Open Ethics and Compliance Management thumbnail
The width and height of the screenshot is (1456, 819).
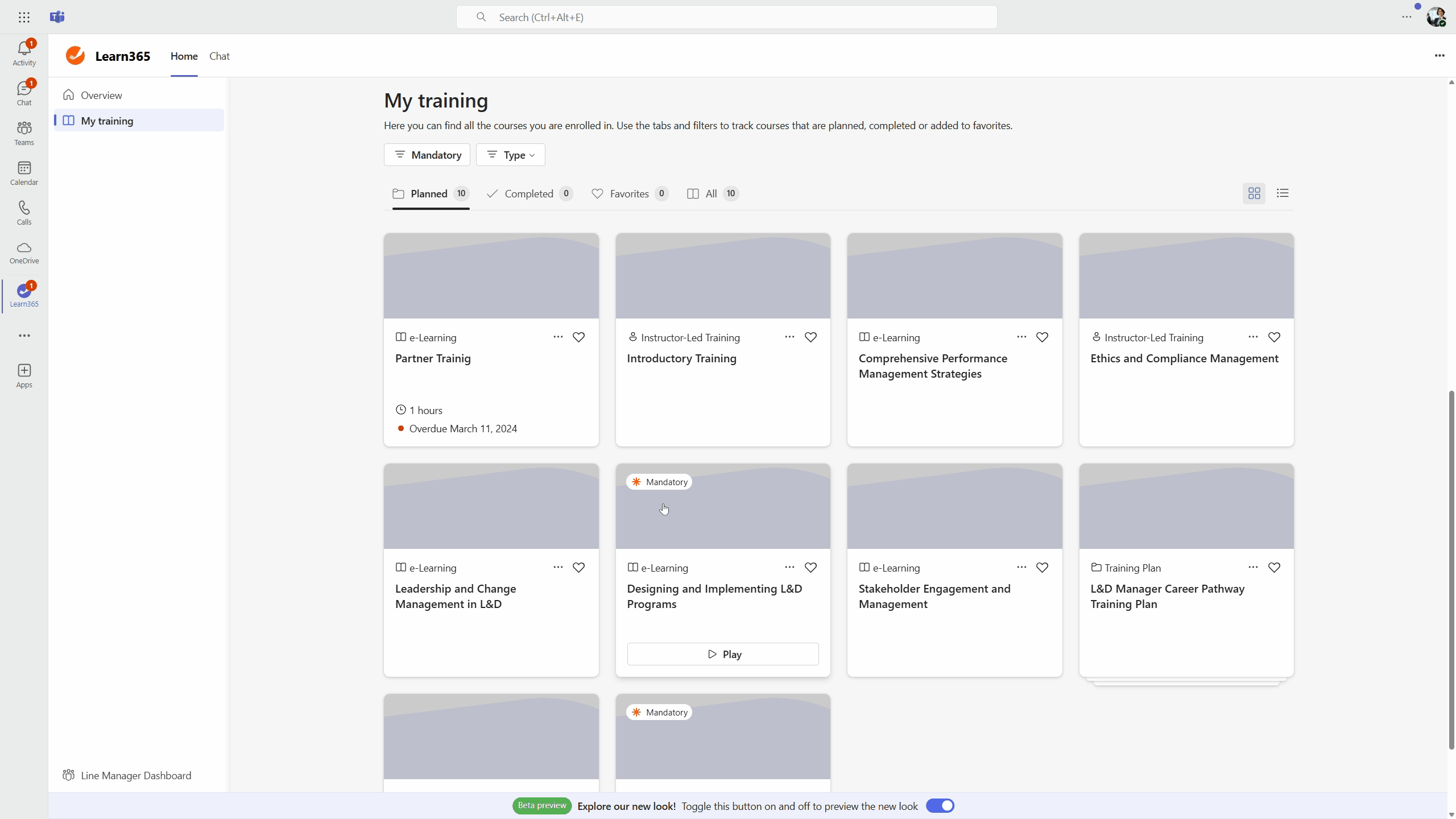pos(1186,276)
